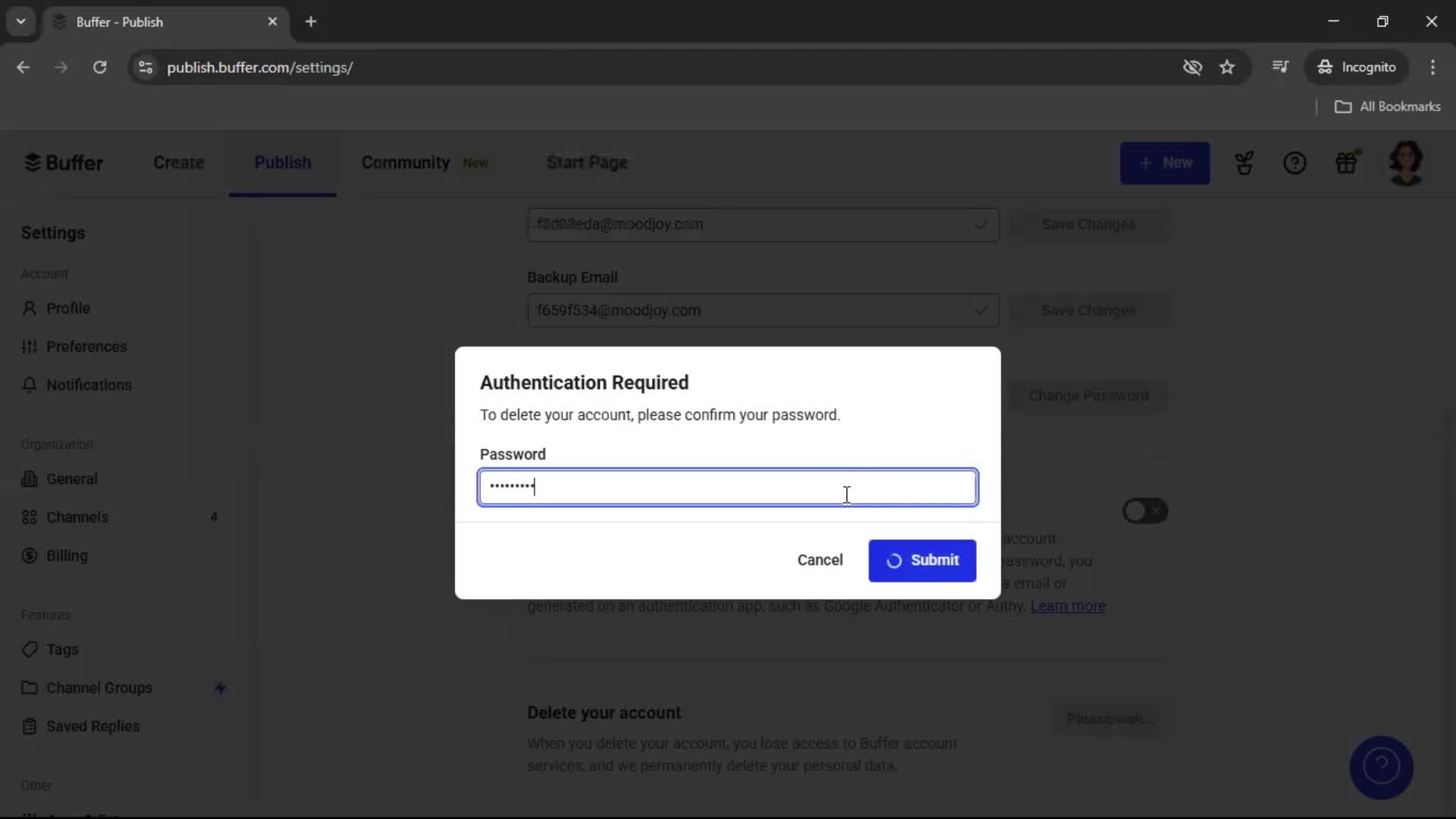The width and height of the screenshot is (1456, 819).
Task: Open the help question mark icon
Action: (1294, 162)
